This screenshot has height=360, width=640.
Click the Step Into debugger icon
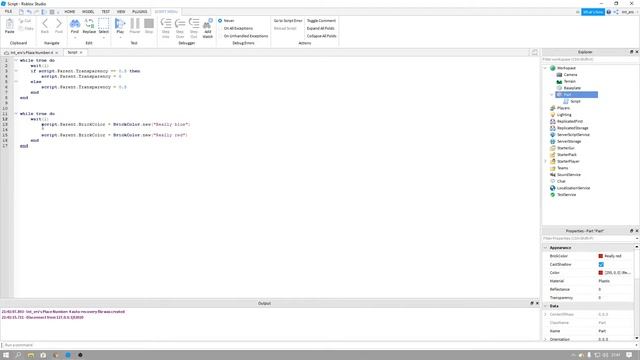coord(166,23)
